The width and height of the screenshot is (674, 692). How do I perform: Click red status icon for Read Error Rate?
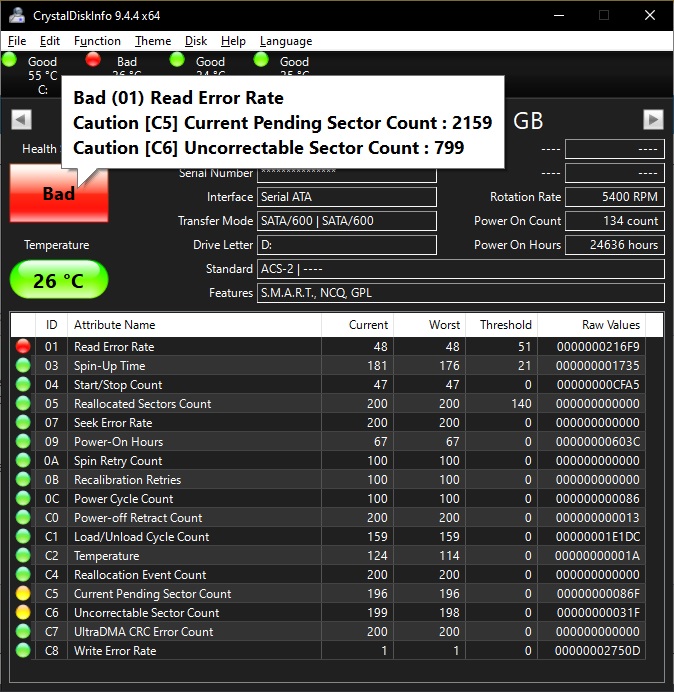[23, 346]
